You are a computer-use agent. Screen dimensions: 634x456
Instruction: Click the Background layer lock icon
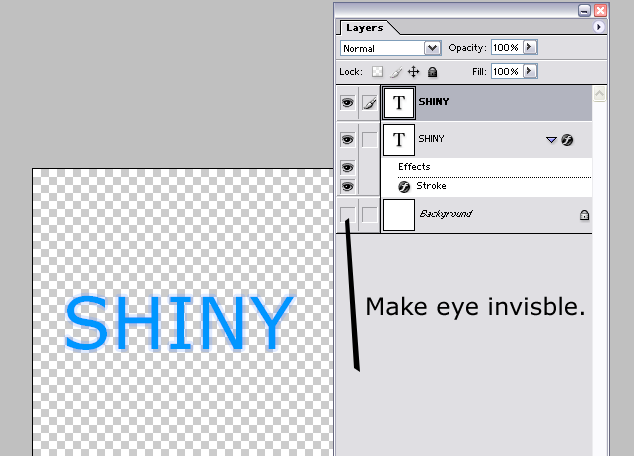click(x=584, y=215)
